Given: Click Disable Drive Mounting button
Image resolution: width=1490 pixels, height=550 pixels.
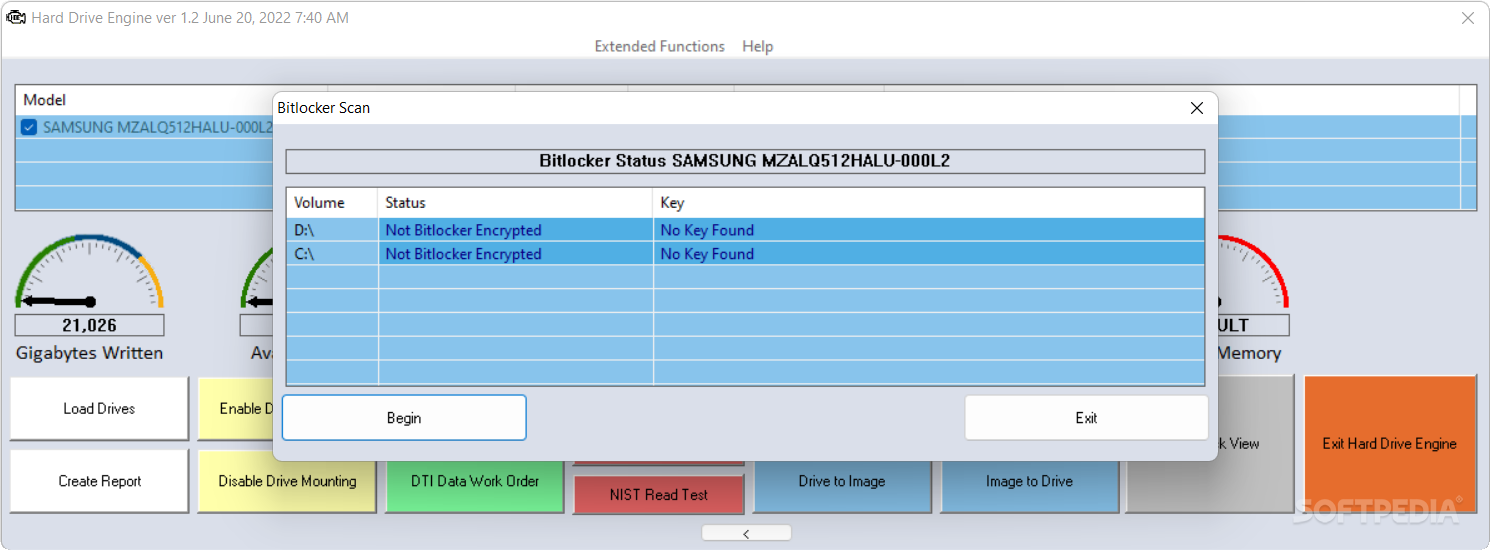Looking at the screenshot, I should point(287,481).
